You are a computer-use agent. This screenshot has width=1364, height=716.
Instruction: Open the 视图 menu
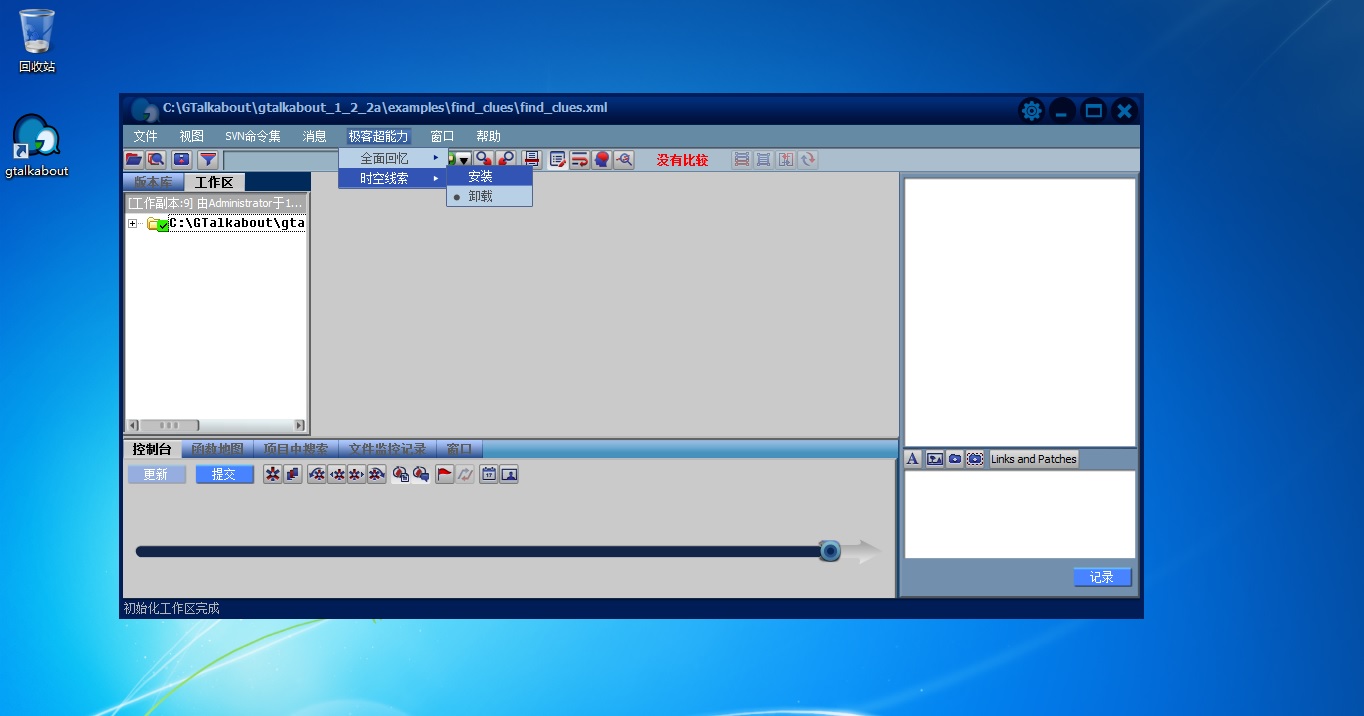192,136
